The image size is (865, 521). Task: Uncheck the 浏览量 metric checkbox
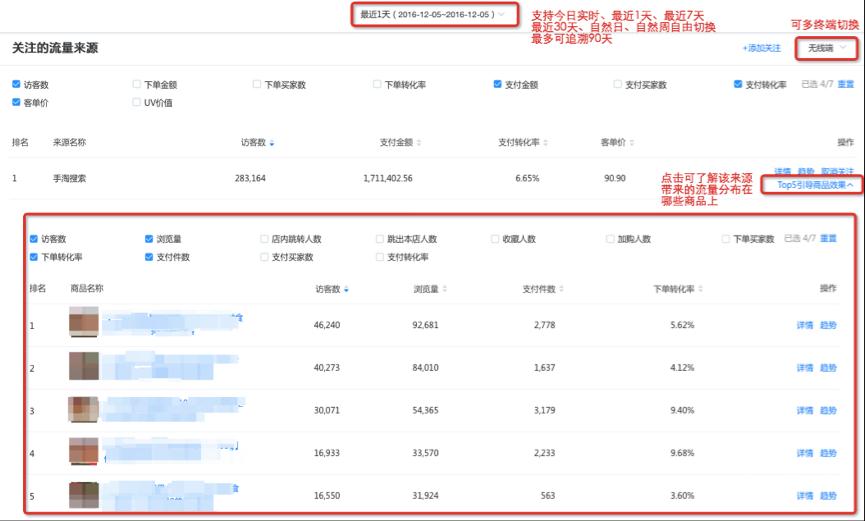pyautogui.click(x=150, y=239)
